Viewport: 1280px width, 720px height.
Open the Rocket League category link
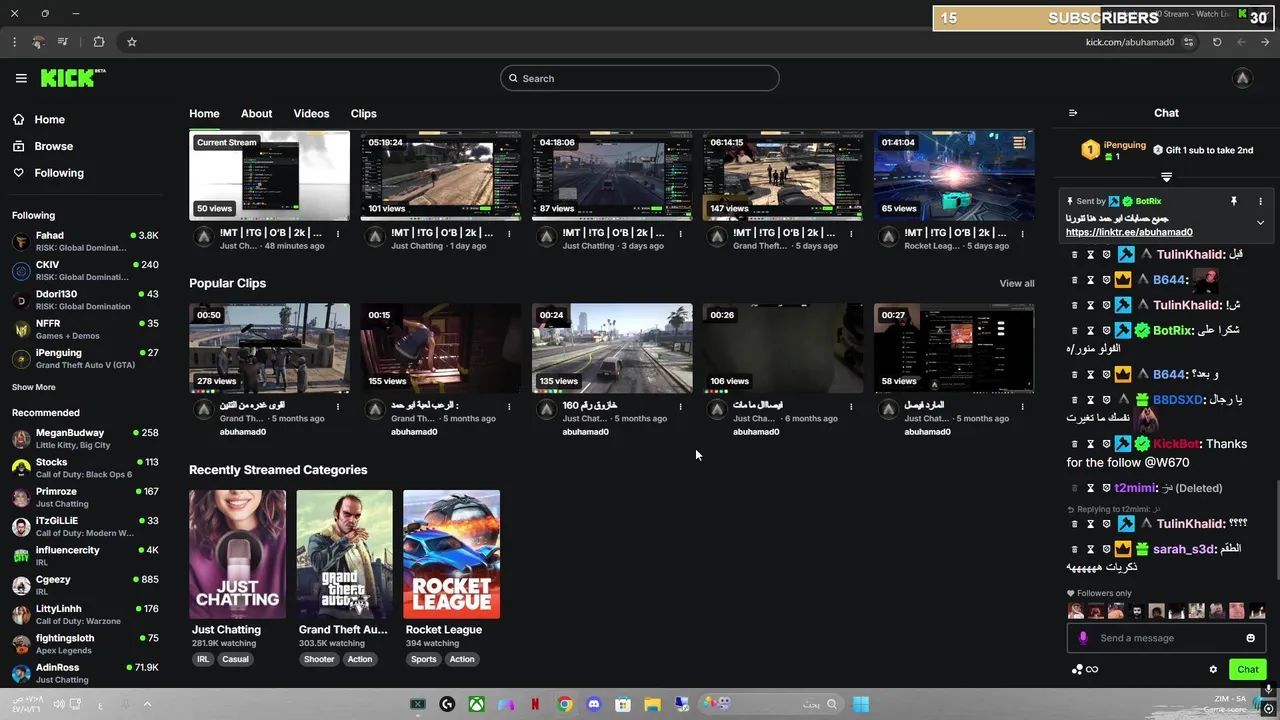tap(444, 630)
